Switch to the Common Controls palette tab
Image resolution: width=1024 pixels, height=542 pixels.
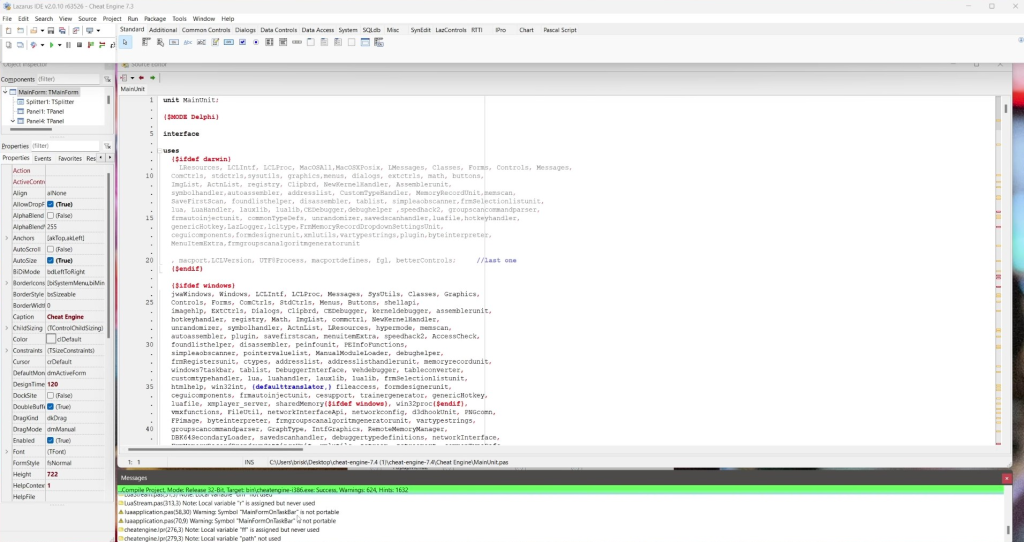coord(206,30)
